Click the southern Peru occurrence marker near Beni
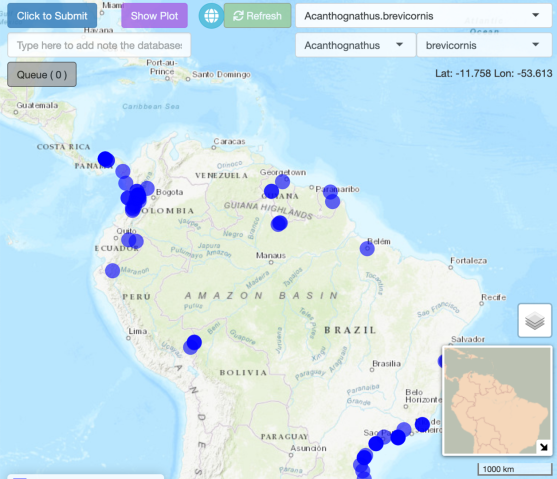 [194, 343]
